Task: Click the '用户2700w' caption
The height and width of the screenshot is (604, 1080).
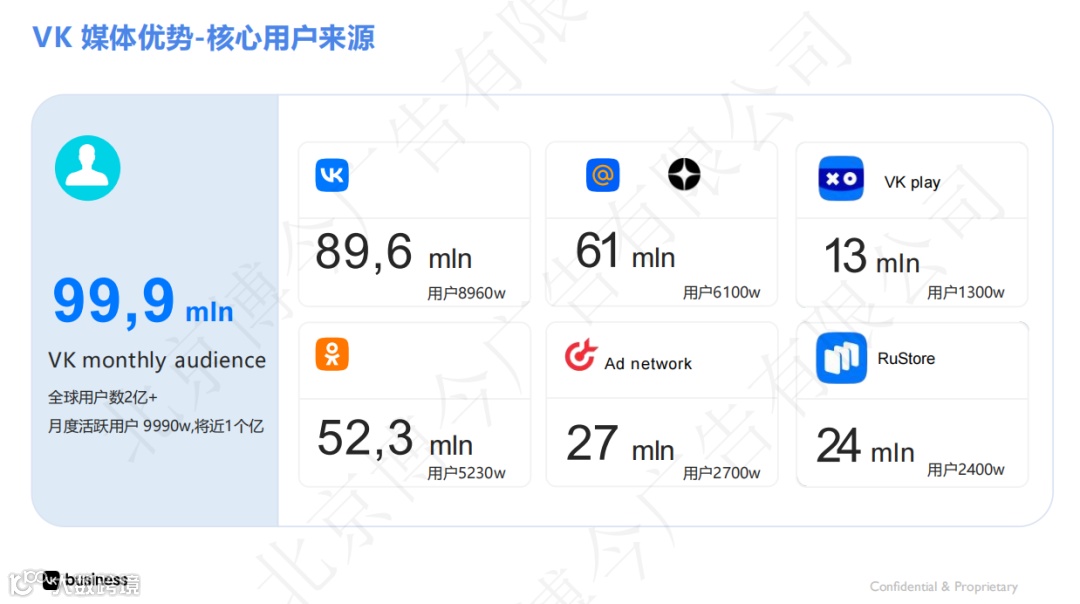Action: (x=721, y=473)
